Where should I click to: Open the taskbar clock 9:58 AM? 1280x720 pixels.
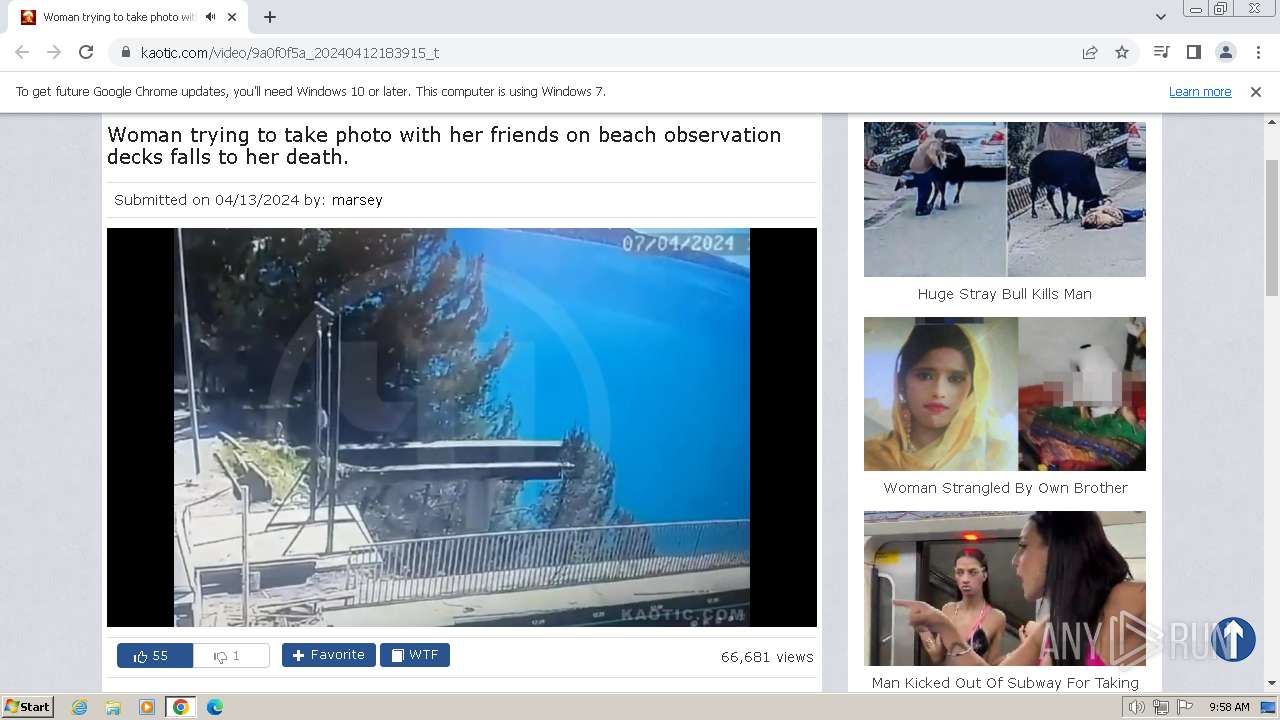1229,707
